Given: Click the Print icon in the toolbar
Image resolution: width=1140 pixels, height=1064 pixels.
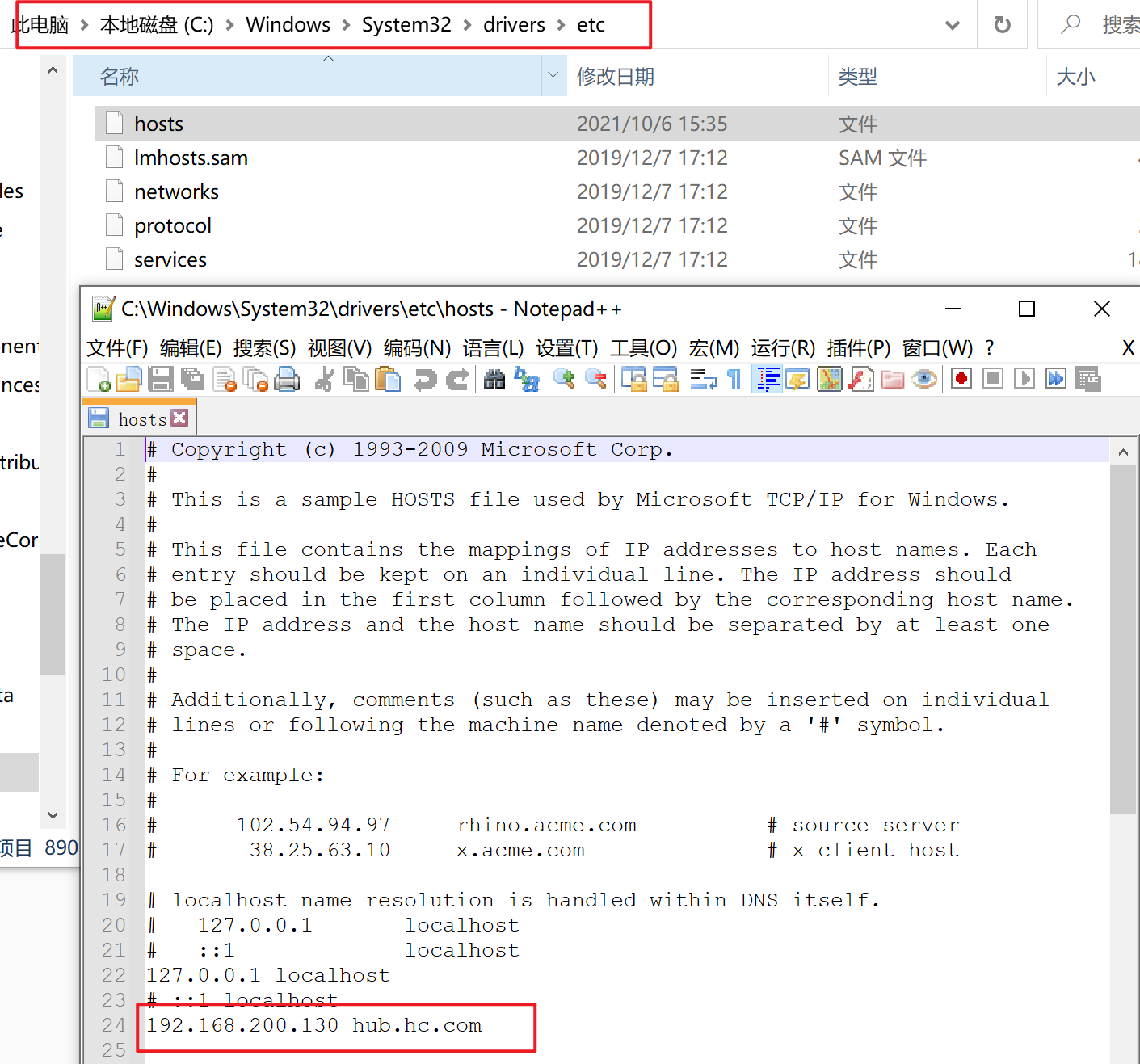Looking at the screenshot, I should tap(287, 379).
